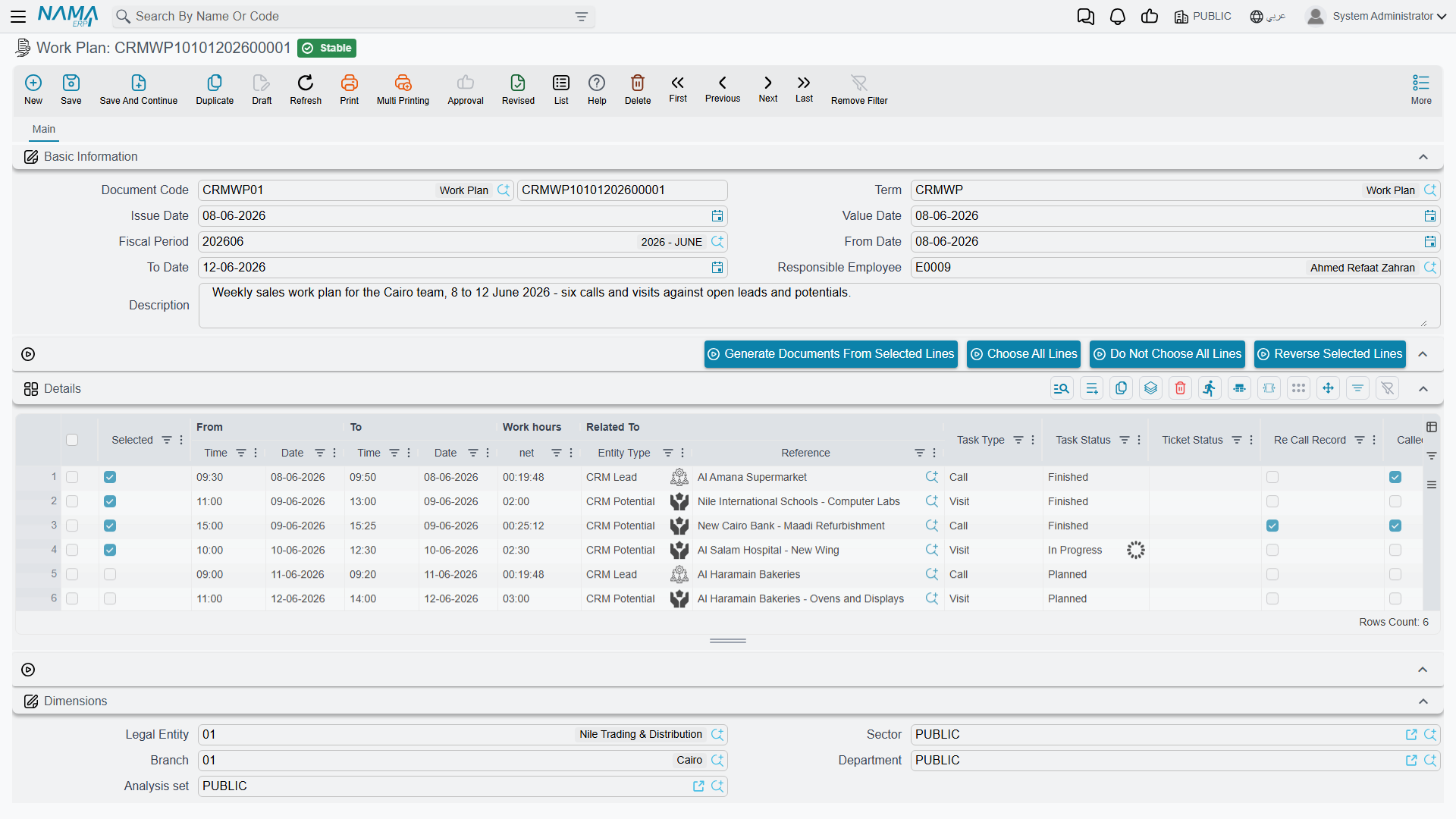This screenshot has width=1456, height=819.
Task: Open the hamburger main menu
Action: point(18,16)
